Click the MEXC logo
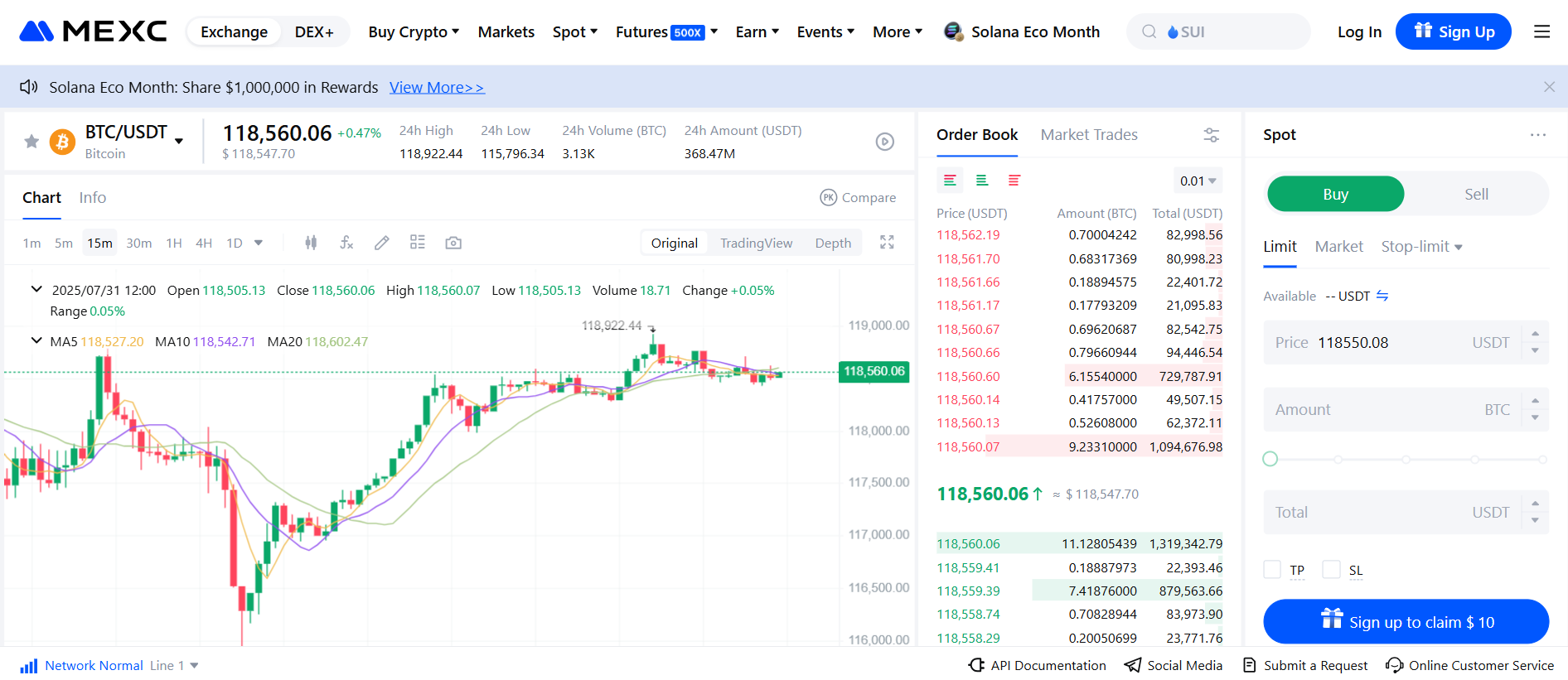 (x=93, y=31)
